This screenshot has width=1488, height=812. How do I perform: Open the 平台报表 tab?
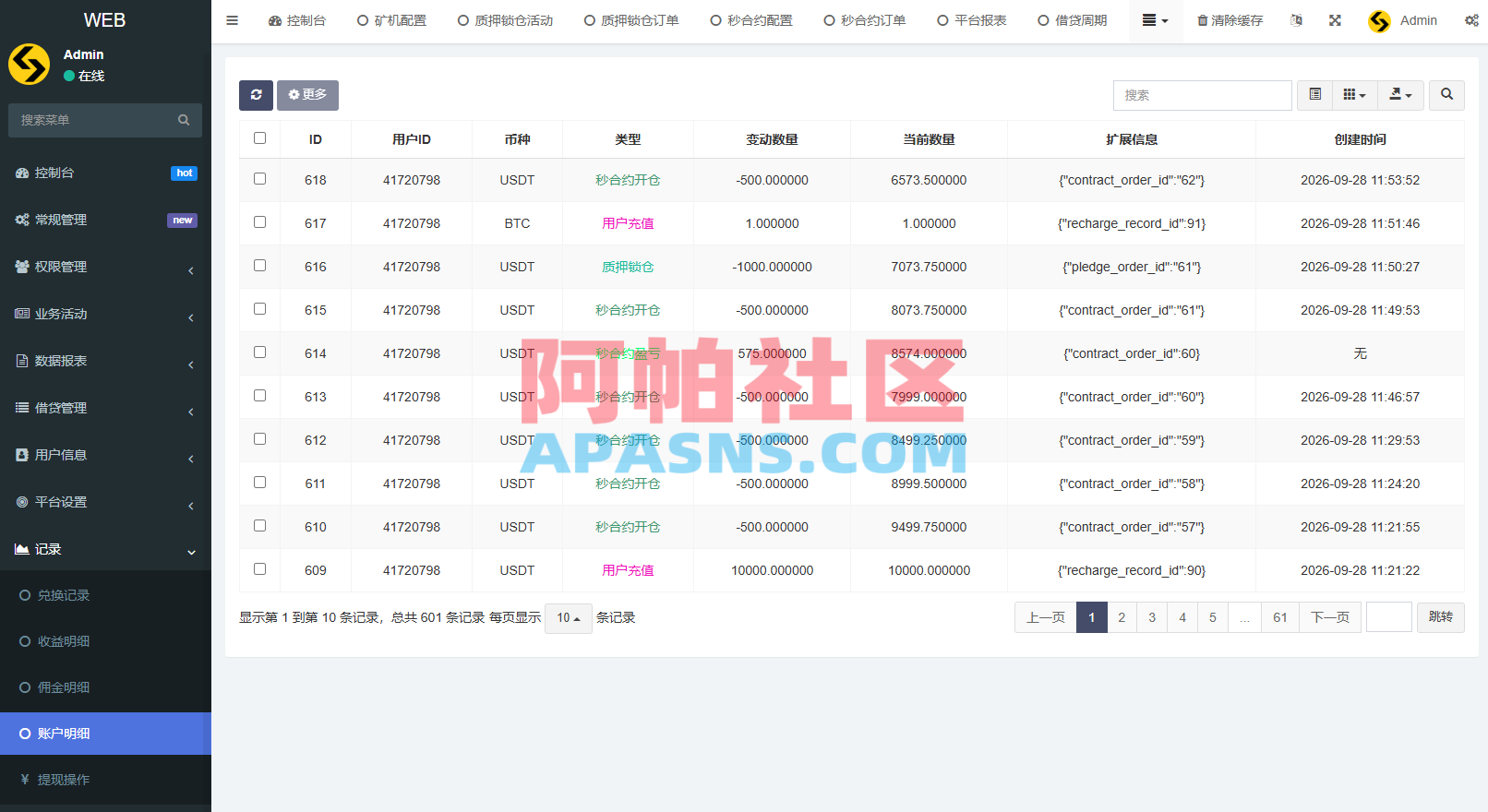971,20
